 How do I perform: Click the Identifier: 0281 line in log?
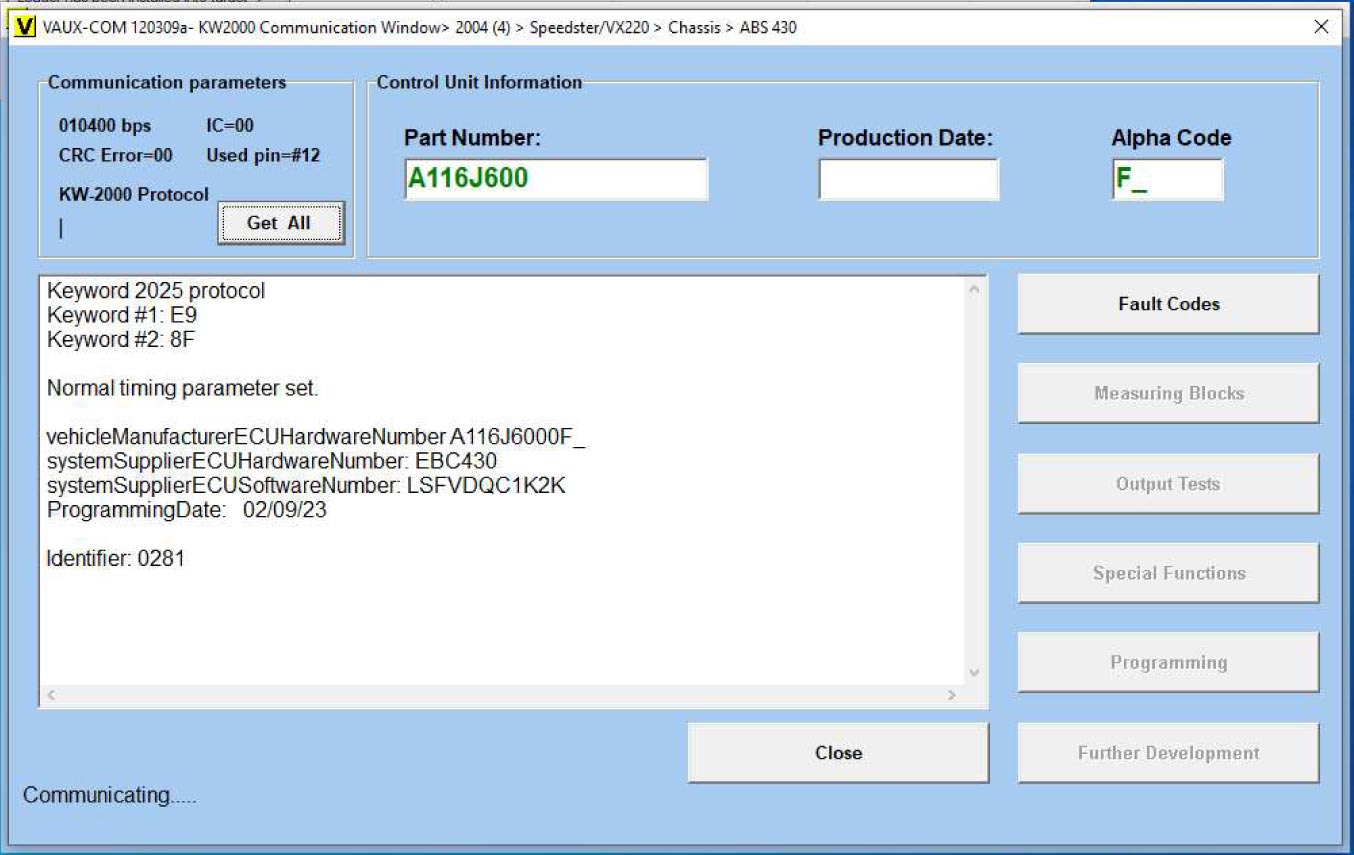point(116,559)
